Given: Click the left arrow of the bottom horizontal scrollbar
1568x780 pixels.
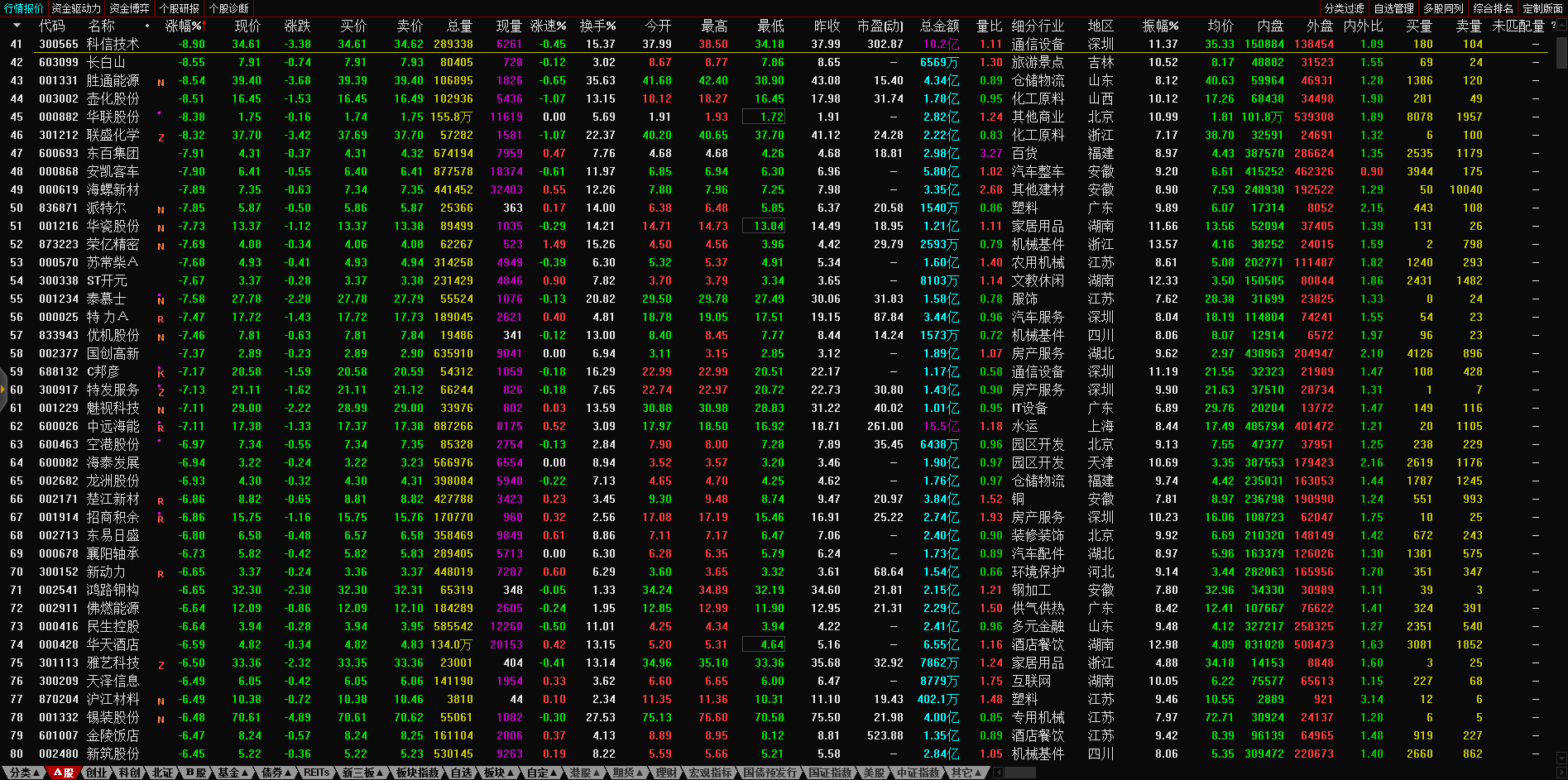Looking at the screenshot, I should (999, 773).
